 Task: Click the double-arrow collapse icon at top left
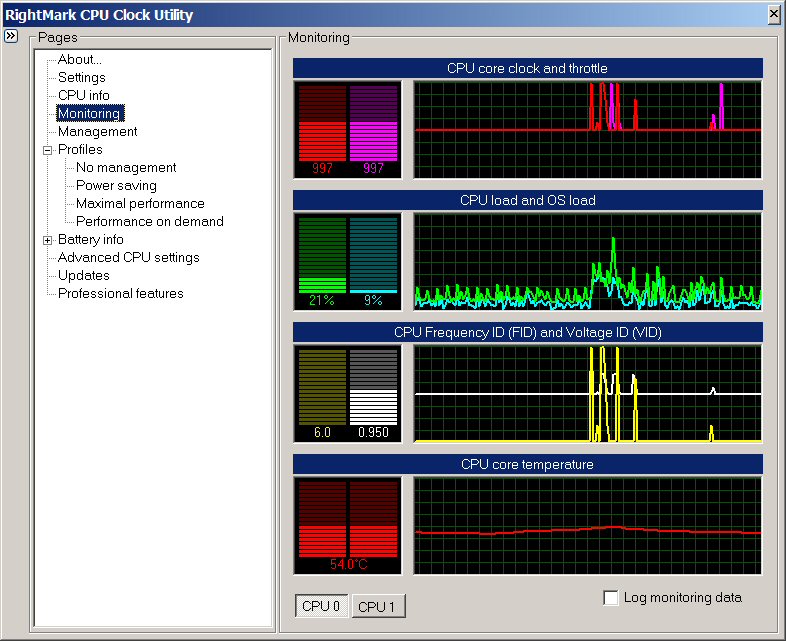[11, 36]
